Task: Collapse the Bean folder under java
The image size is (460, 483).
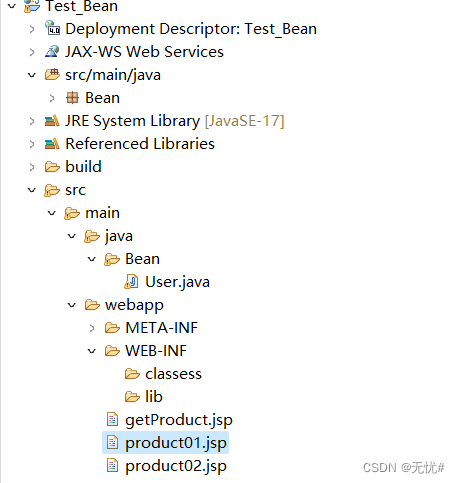Action: pyautogui.click(x=92, y=259)
